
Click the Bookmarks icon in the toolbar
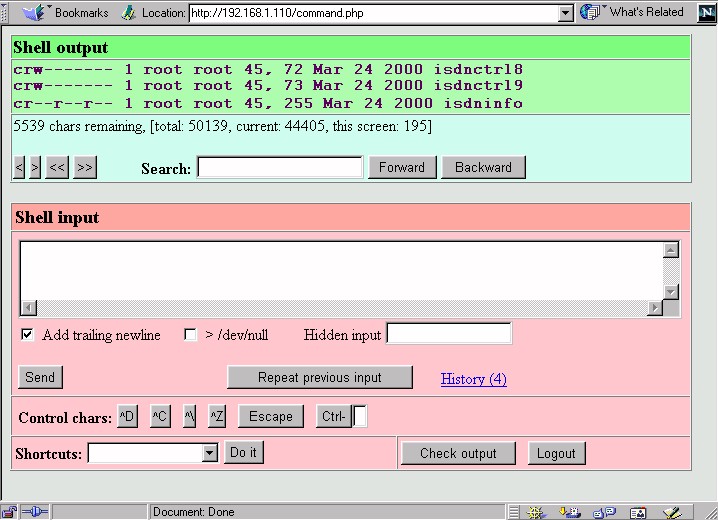point(35,12)
